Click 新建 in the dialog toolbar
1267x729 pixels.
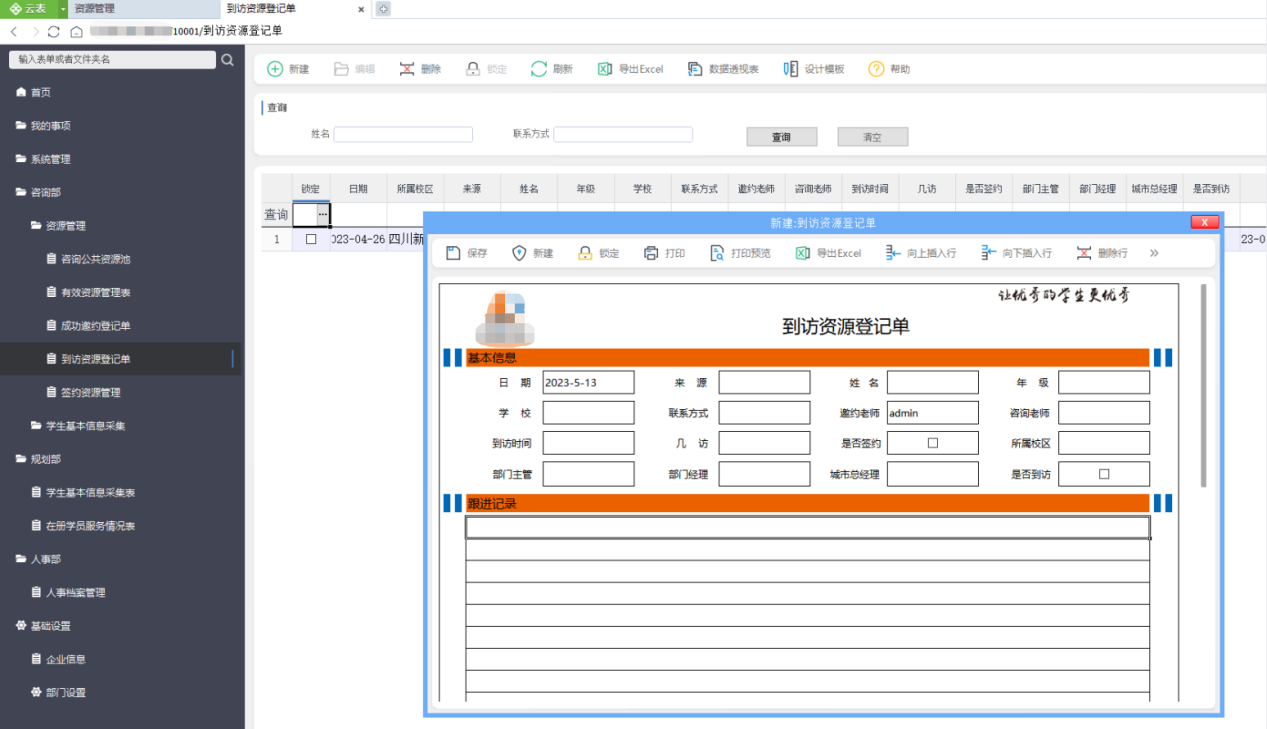[532, 253]
